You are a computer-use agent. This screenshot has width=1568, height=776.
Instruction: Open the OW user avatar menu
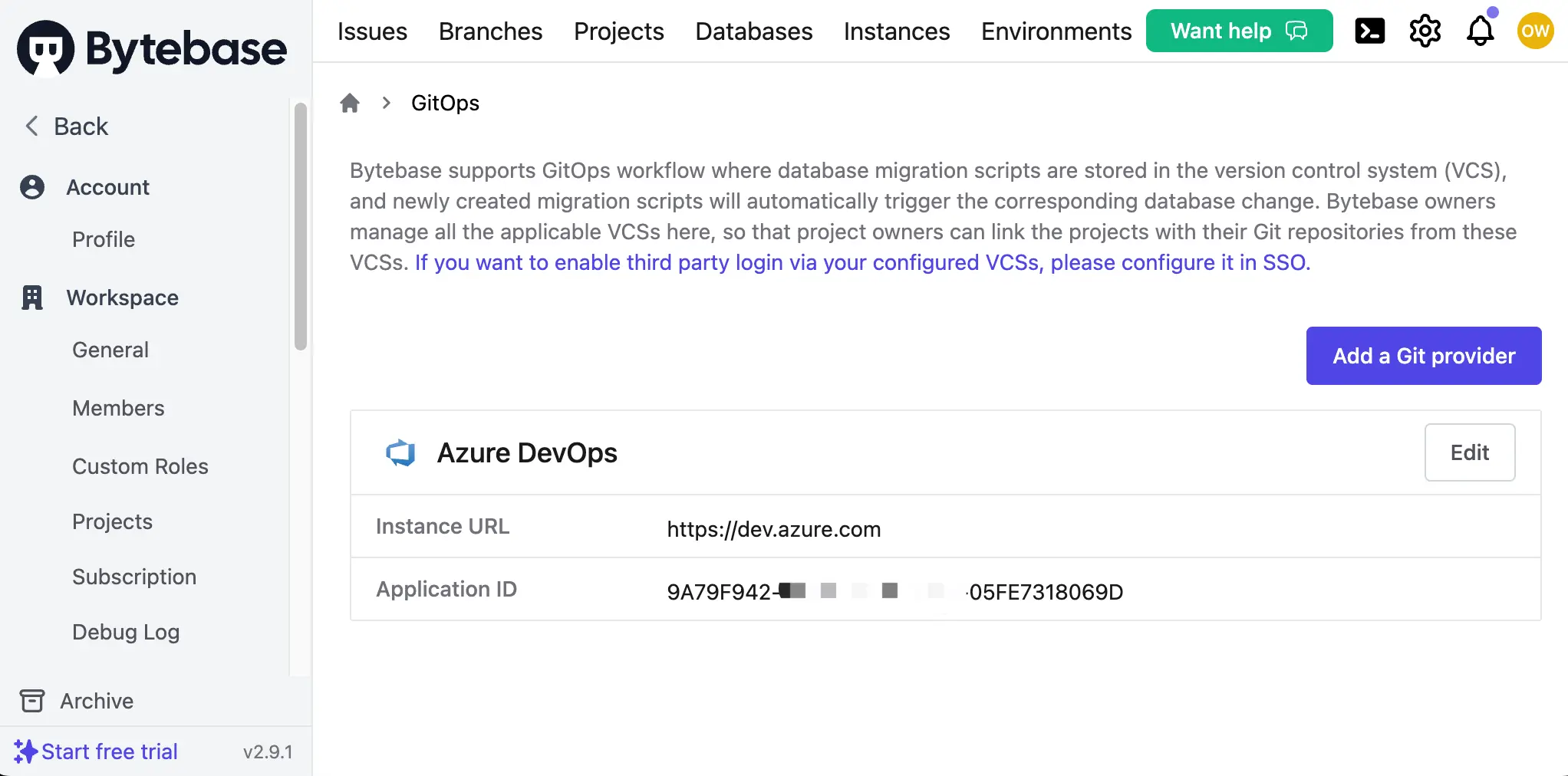pyautogui.click(x=1535, y=31)
